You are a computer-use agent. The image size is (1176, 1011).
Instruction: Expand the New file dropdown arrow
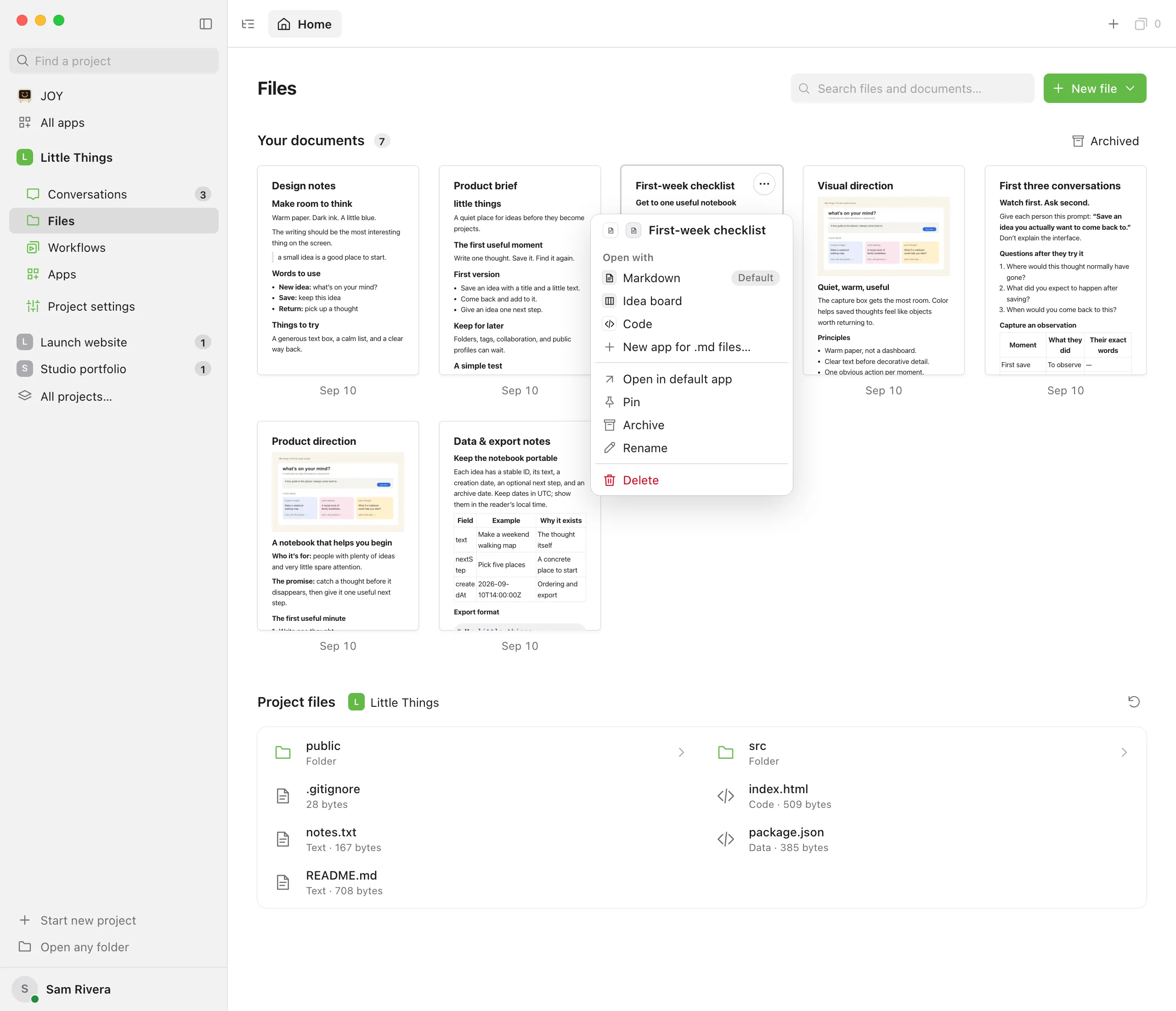tap(1130, 89)
